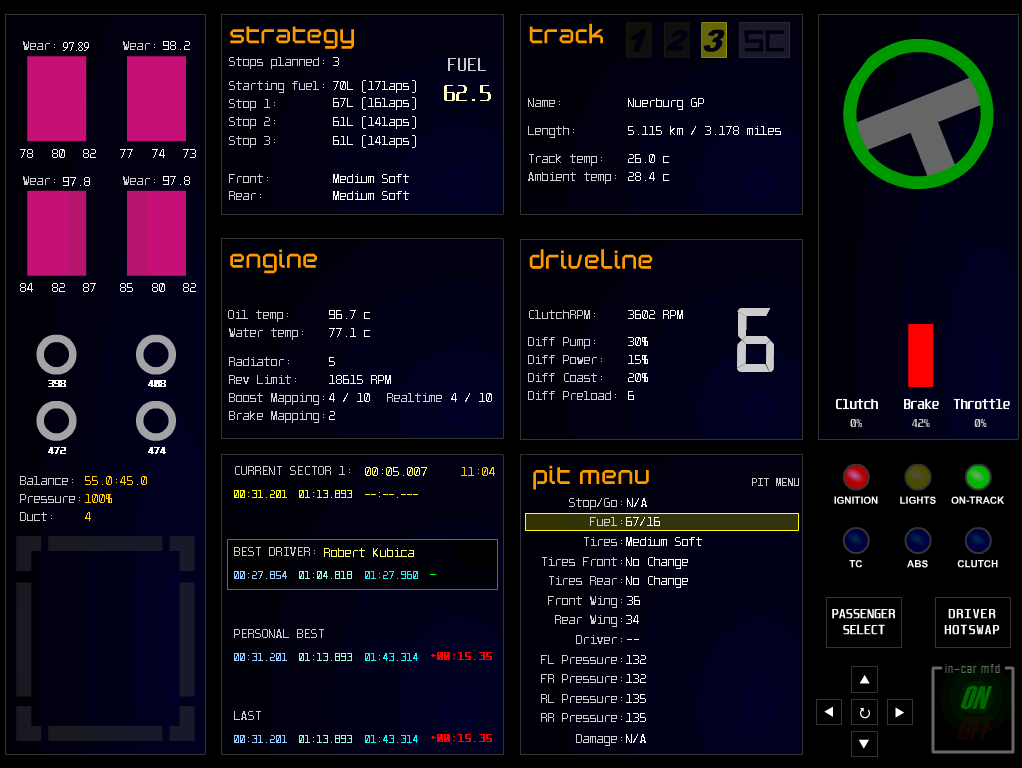Click the PIT MENU label
Screen dimensions: 1022x768
(x=775, y=482)
